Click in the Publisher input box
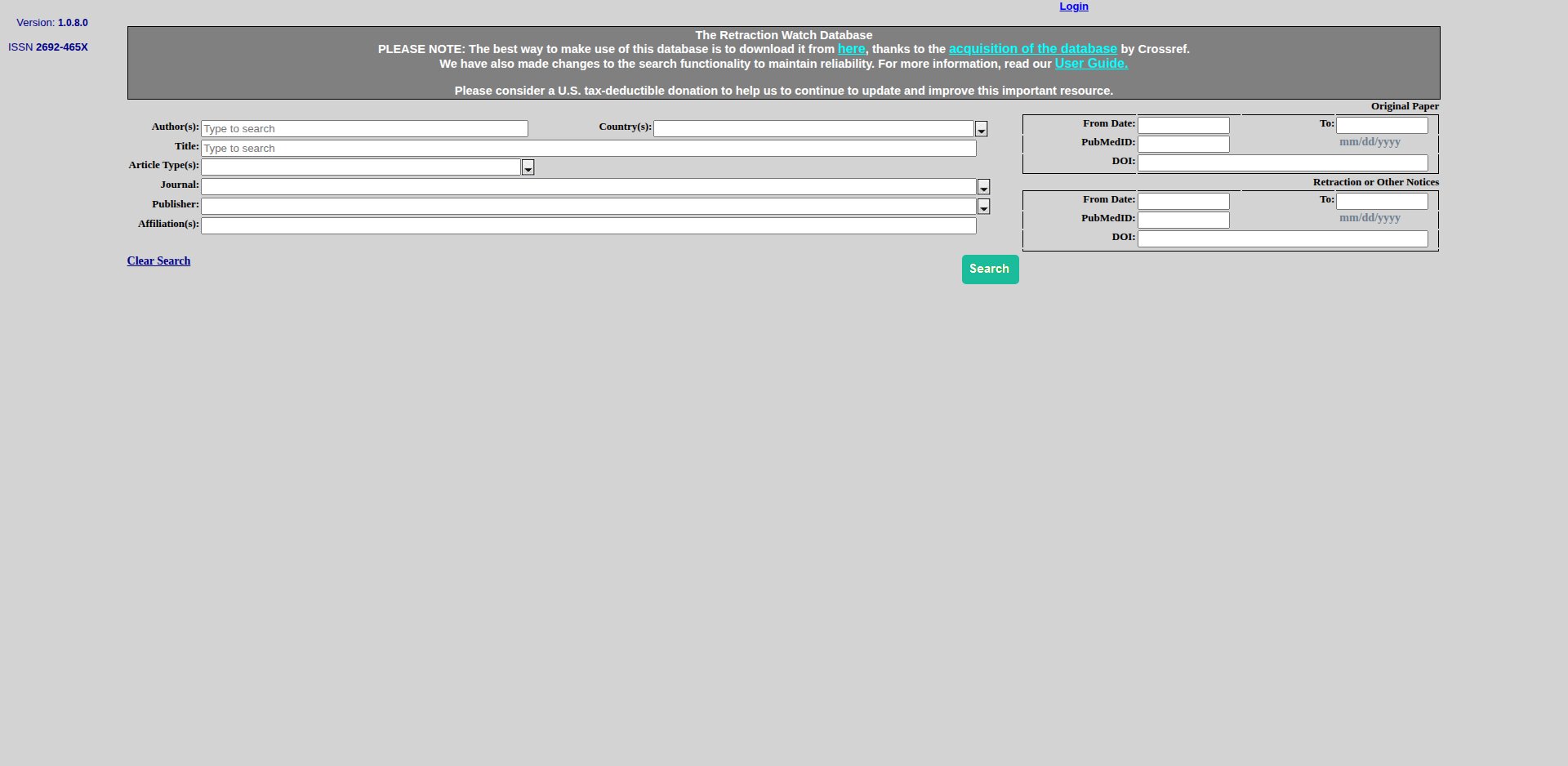The width and height of the screenshot is (1568, 766). [589, 207]
